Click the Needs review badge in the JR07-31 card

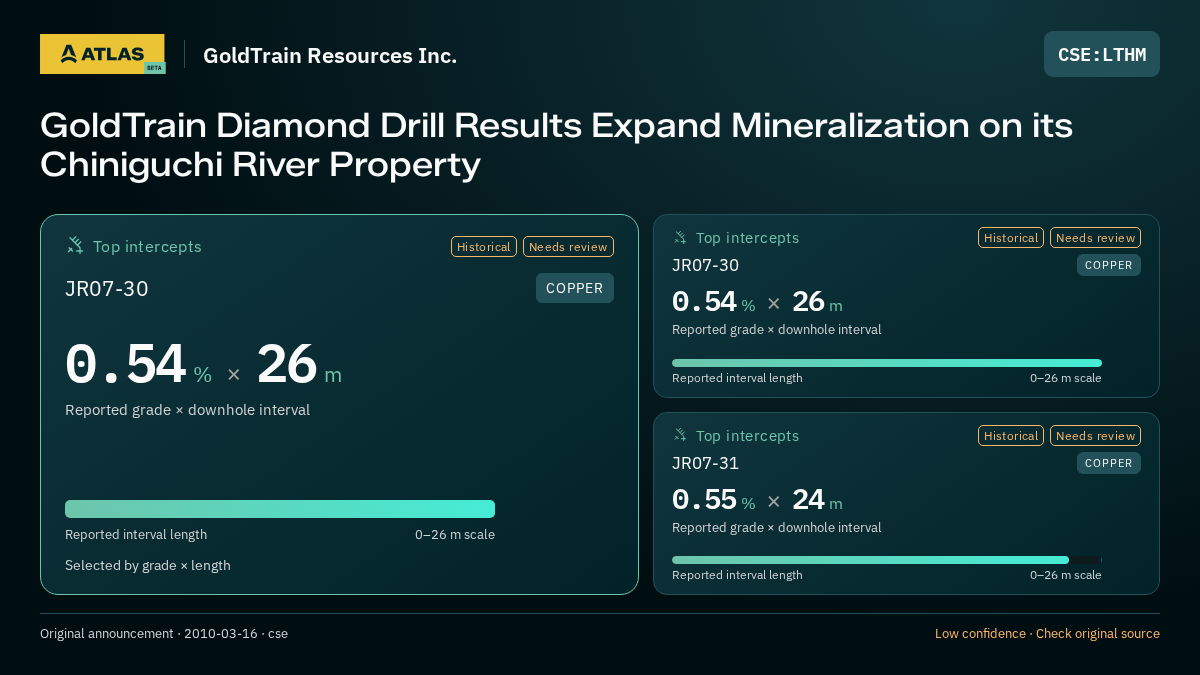[x=1095, y=435]
